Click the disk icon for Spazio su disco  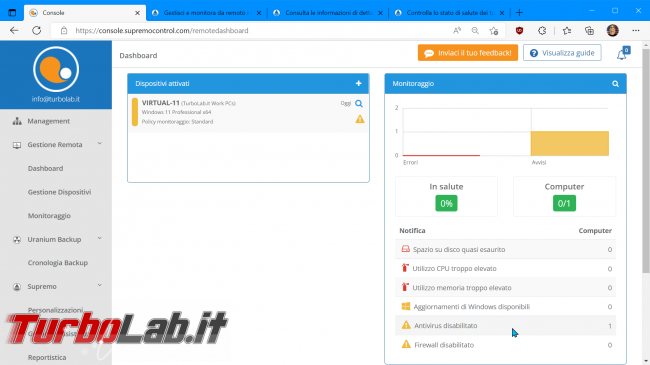point(405,249)
